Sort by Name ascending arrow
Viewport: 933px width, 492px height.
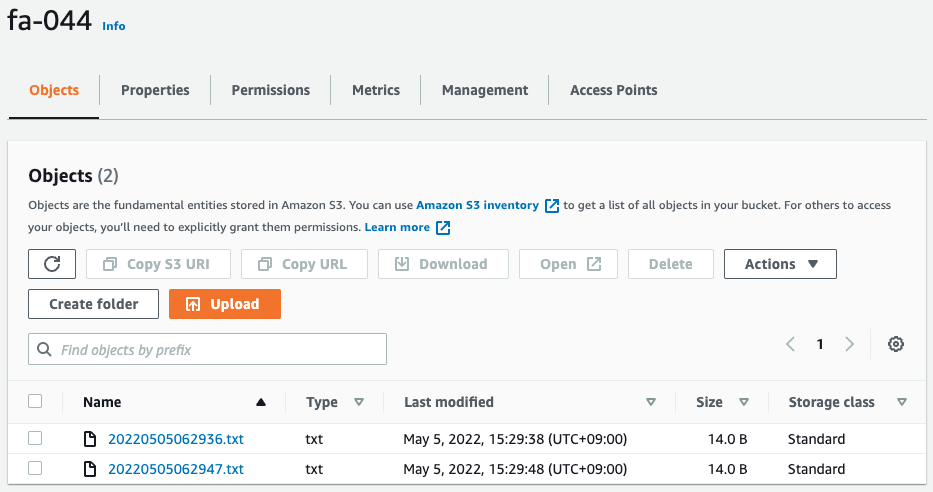pyautogui.click(x=261, y=402)
